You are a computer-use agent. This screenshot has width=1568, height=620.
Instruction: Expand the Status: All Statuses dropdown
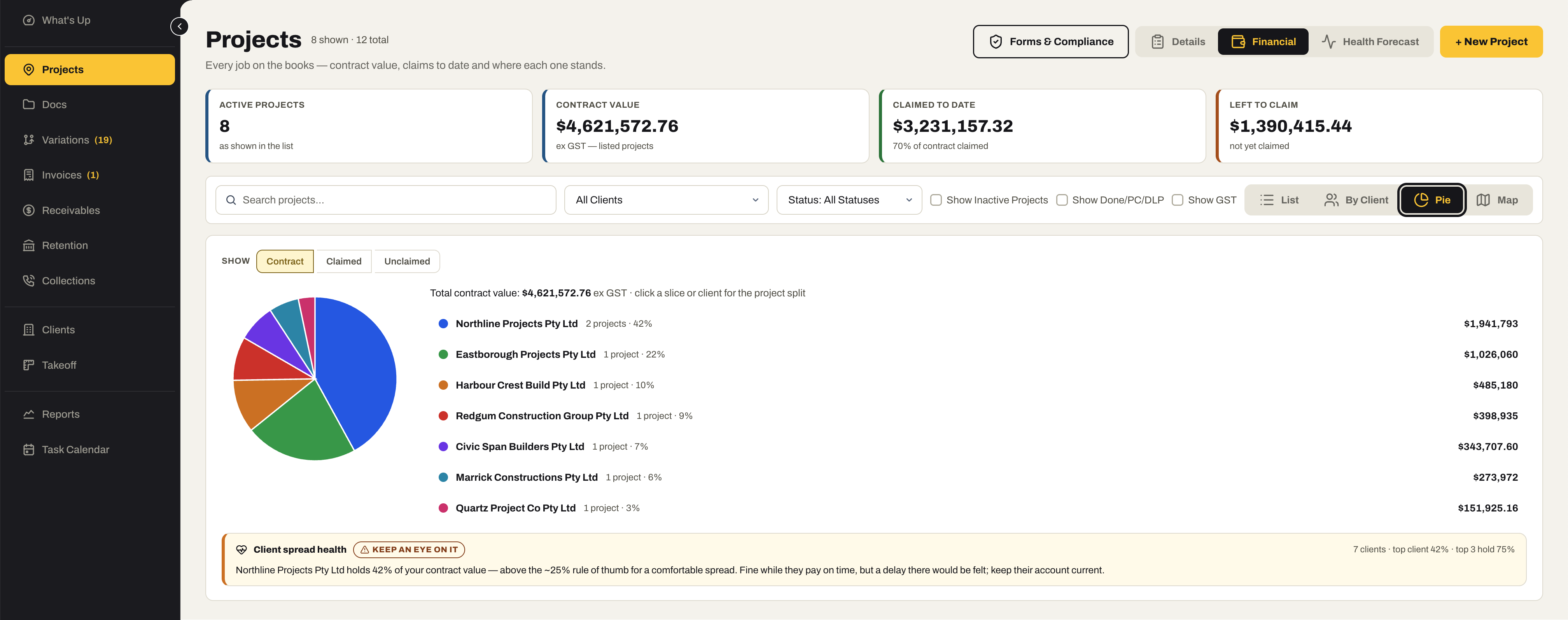pos(849,200)
